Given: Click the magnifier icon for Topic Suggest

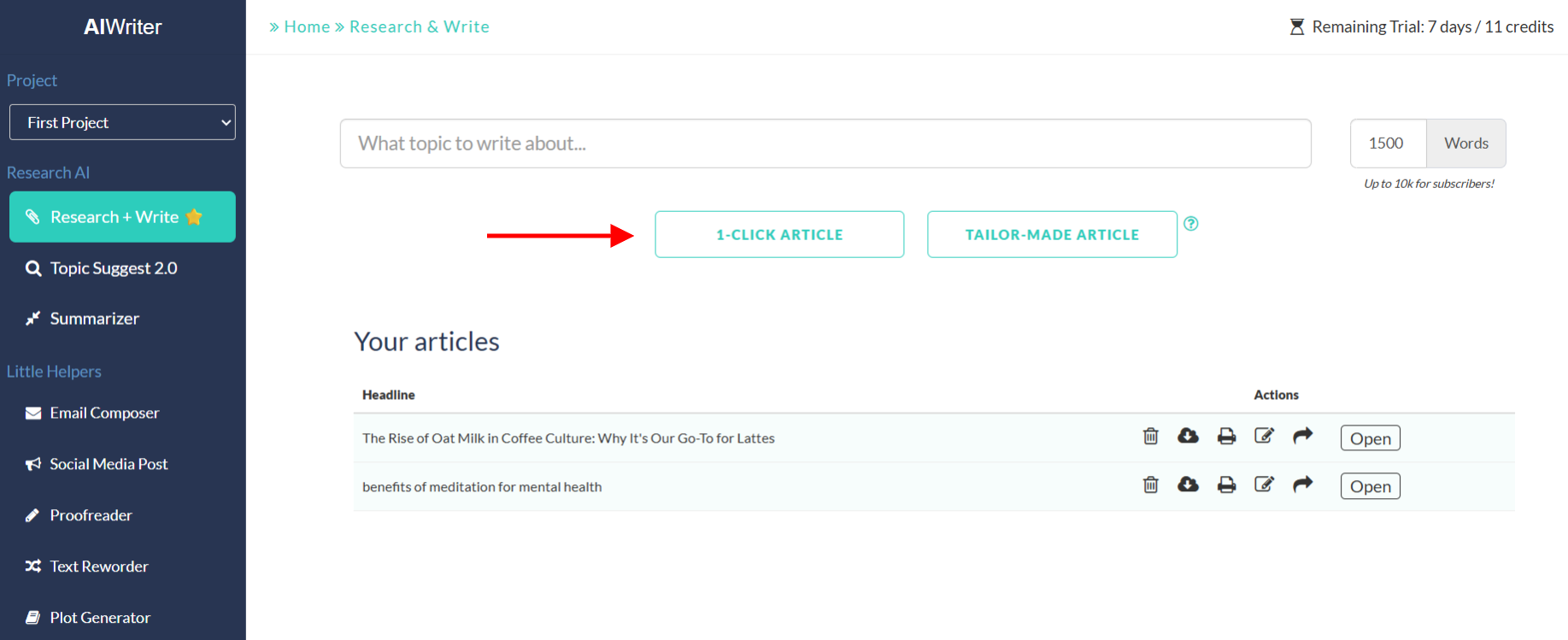Looking at the screenshot, I should pos(33,268).
